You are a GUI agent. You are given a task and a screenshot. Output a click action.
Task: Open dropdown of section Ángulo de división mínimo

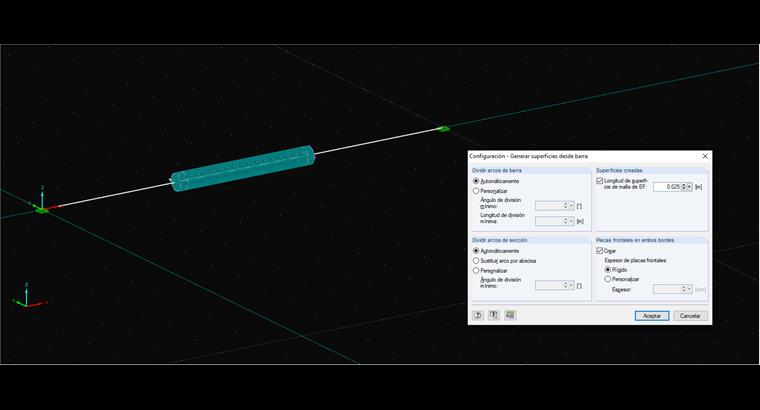(x=571, y=285)
